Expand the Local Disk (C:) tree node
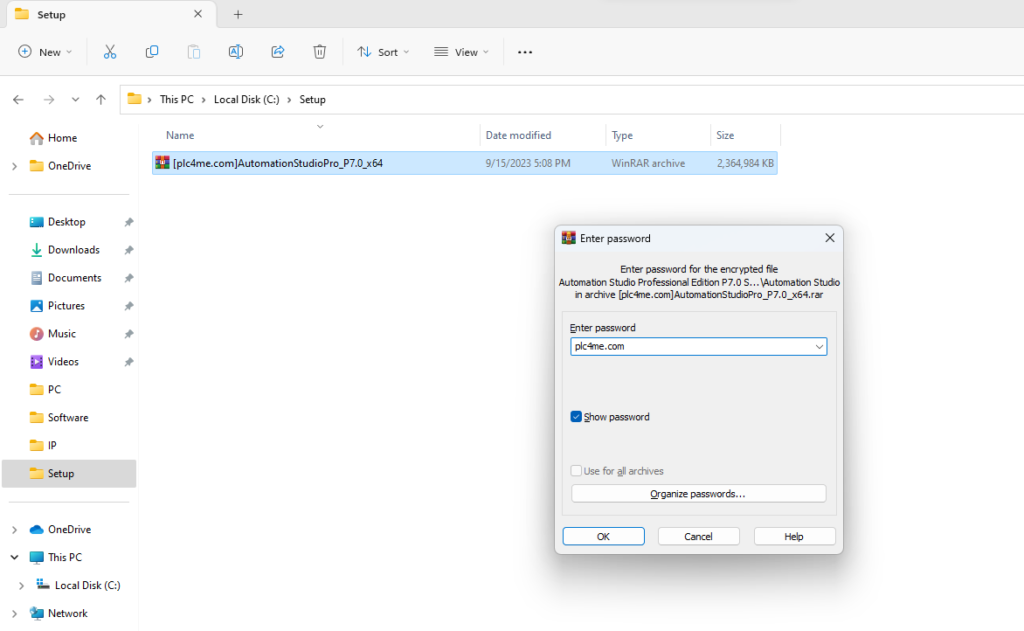 pyautogui.click(x=22, y=585)
